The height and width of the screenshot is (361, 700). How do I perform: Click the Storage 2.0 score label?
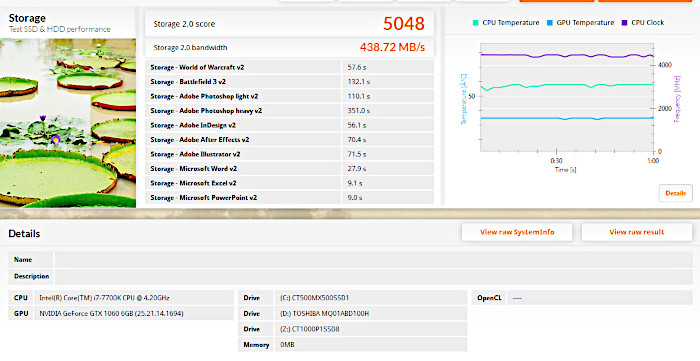pyautogui.click(x=184, y=24)
